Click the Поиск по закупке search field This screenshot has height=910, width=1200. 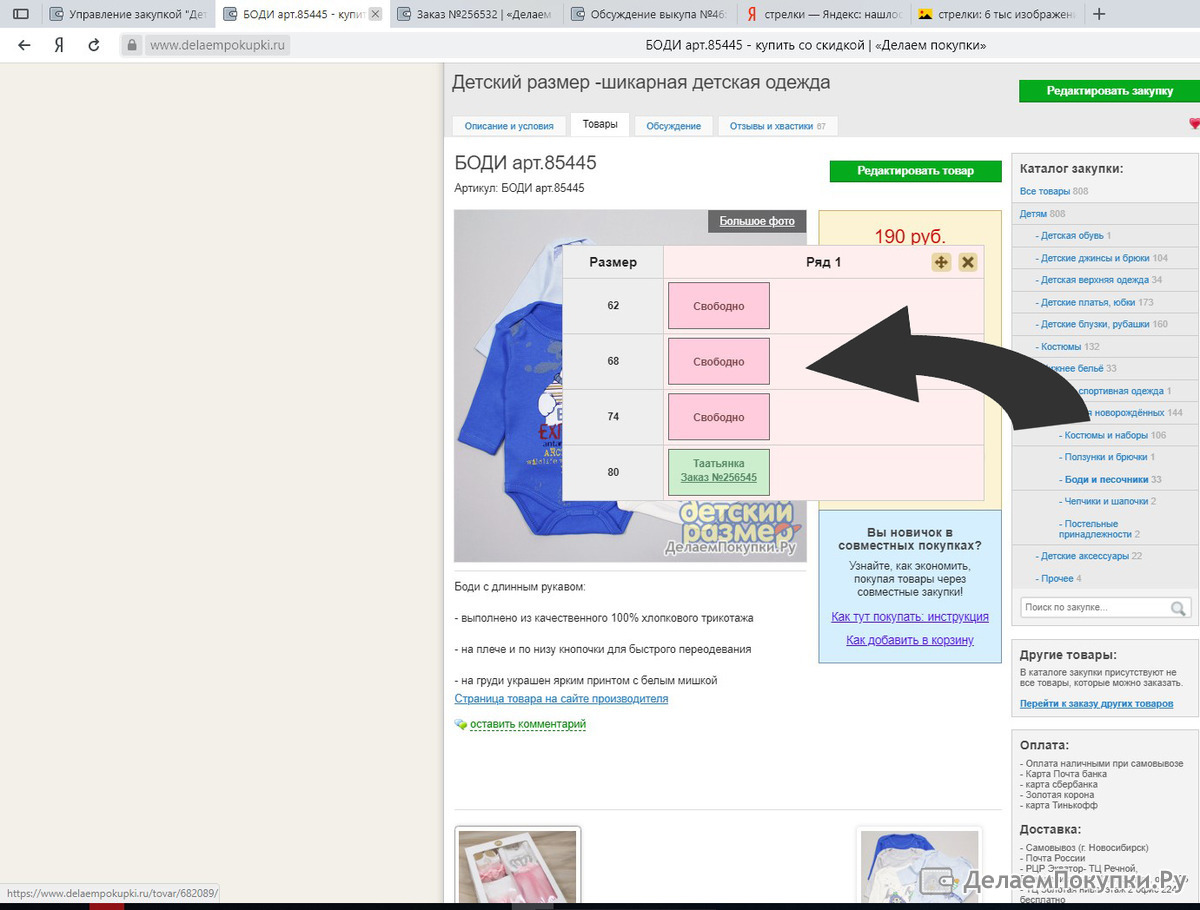click(x=1095, y=608)
